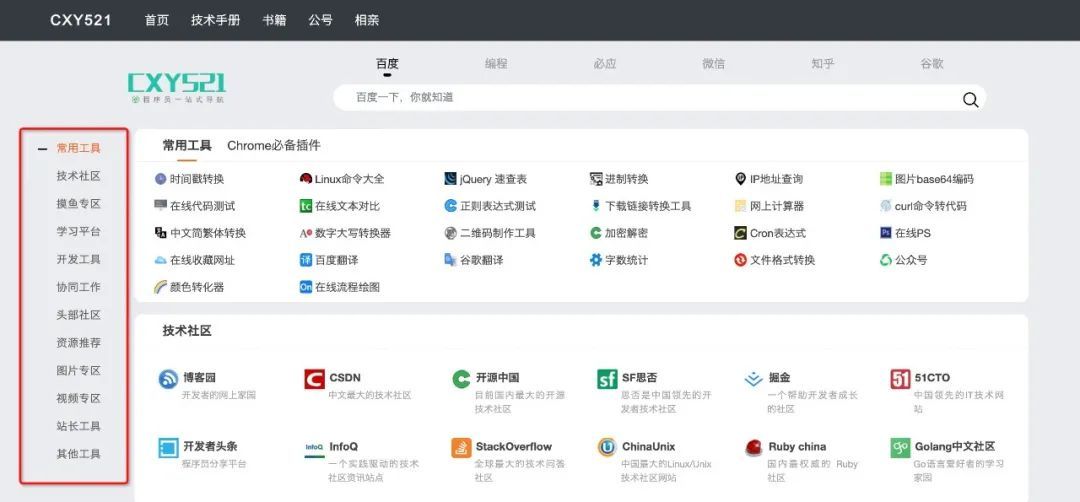Switch to the 常用工具 panel tab
This screenshot has height=502, width=1080.
click(x=187, y=146)
